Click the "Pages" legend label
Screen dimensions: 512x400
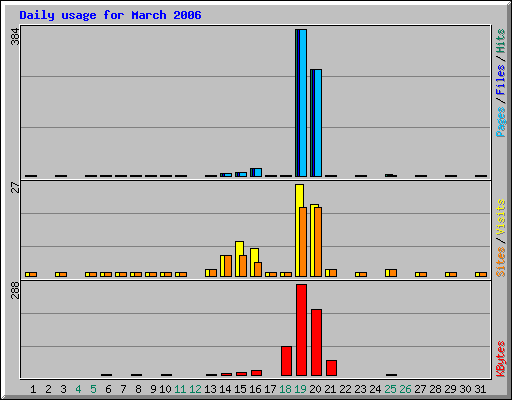pos(500,122)
